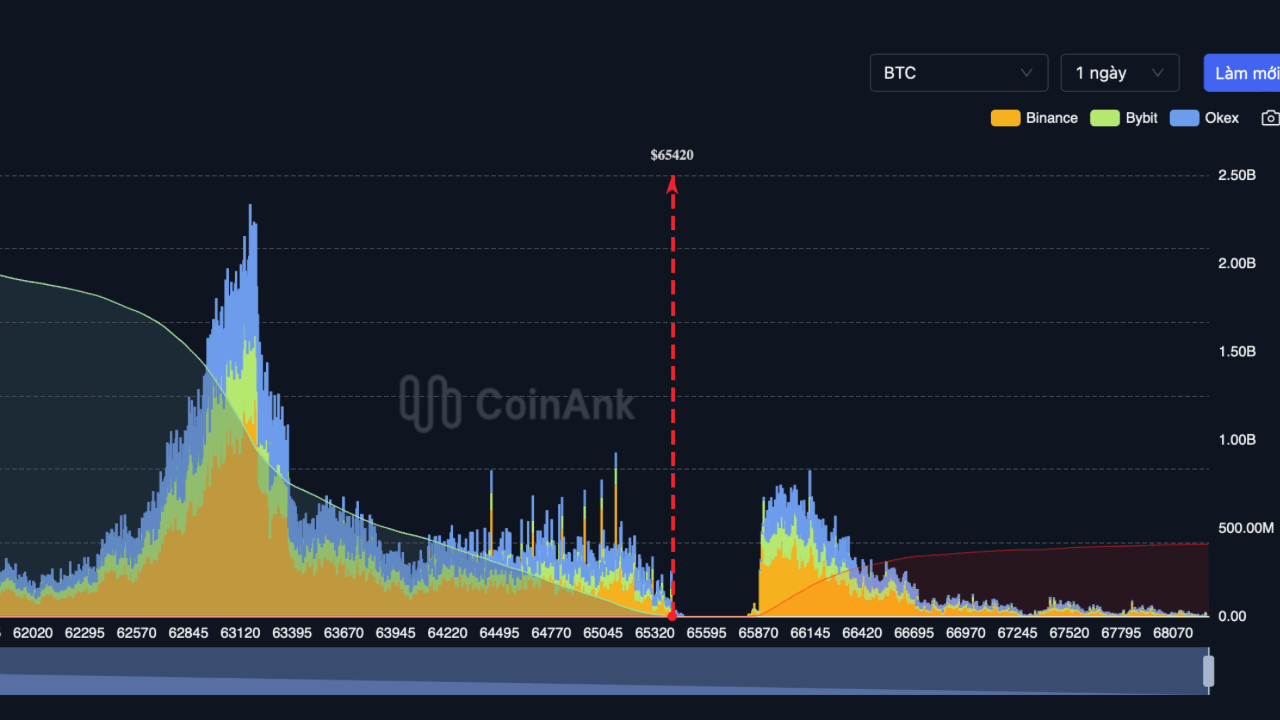Expand the coin selection list
Screen dimensions: 1280x720
(958, 72)
